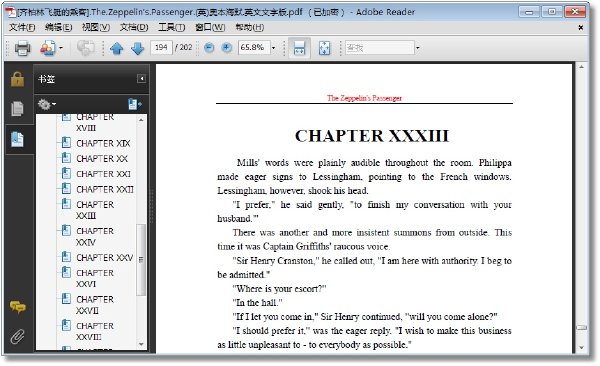Open the find options dropdown arrow
Viewport: 600px width, 366px height.
pos(417,48)
